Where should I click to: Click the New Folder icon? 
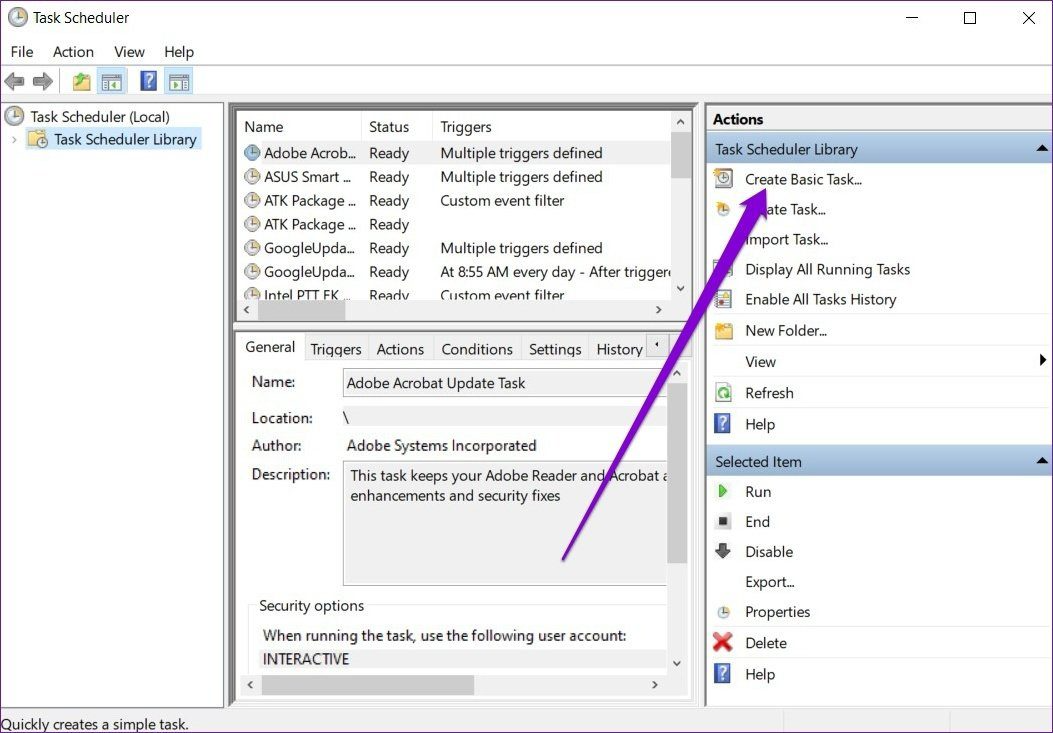(723, 331)
